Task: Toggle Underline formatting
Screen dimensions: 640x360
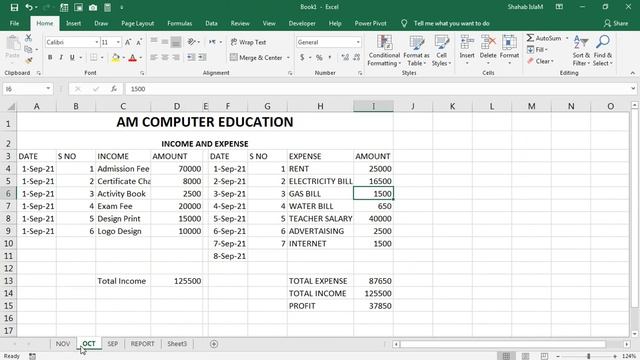Action: (72, 58)
